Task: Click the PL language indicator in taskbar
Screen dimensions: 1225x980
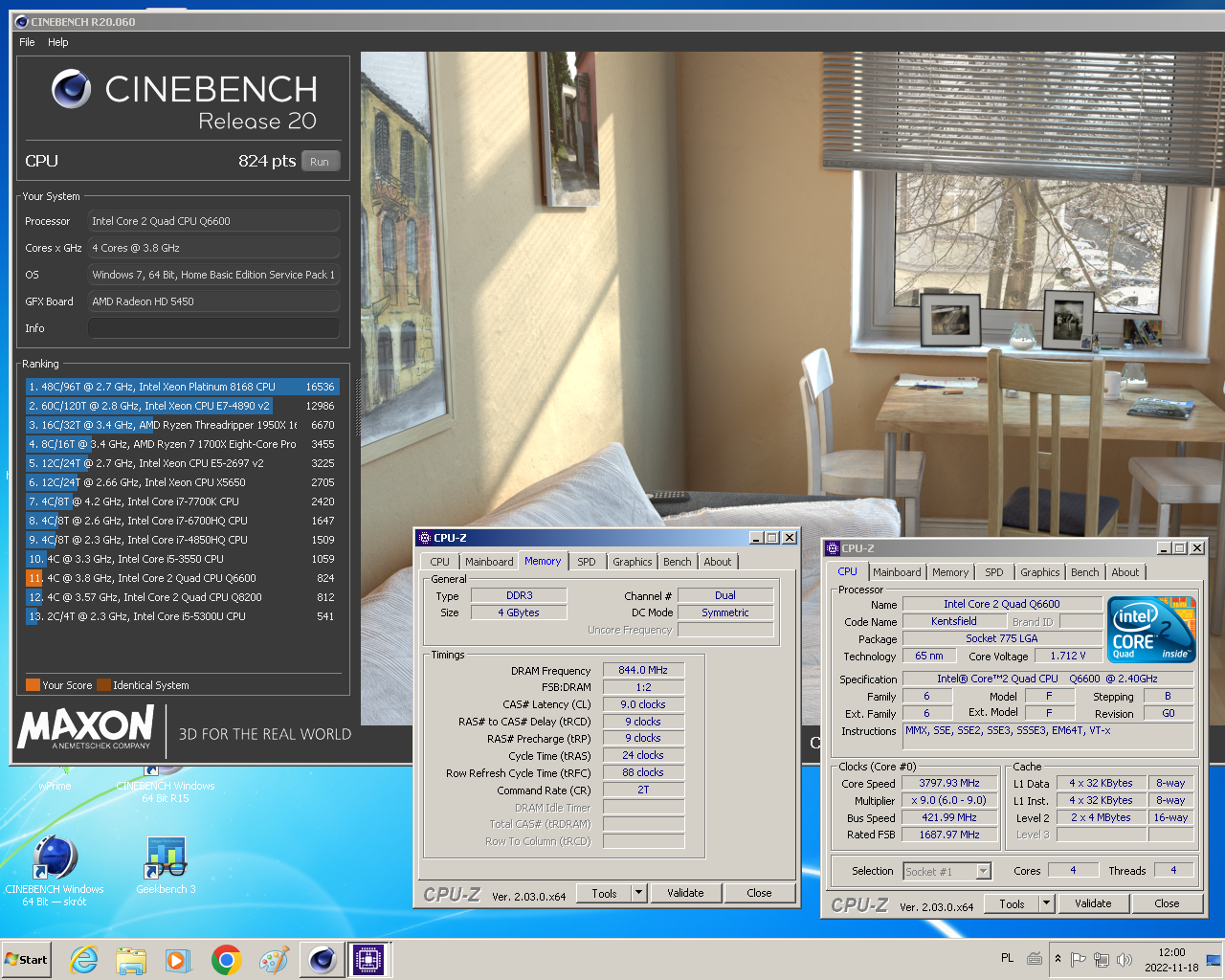Action: coord(1007,958)
